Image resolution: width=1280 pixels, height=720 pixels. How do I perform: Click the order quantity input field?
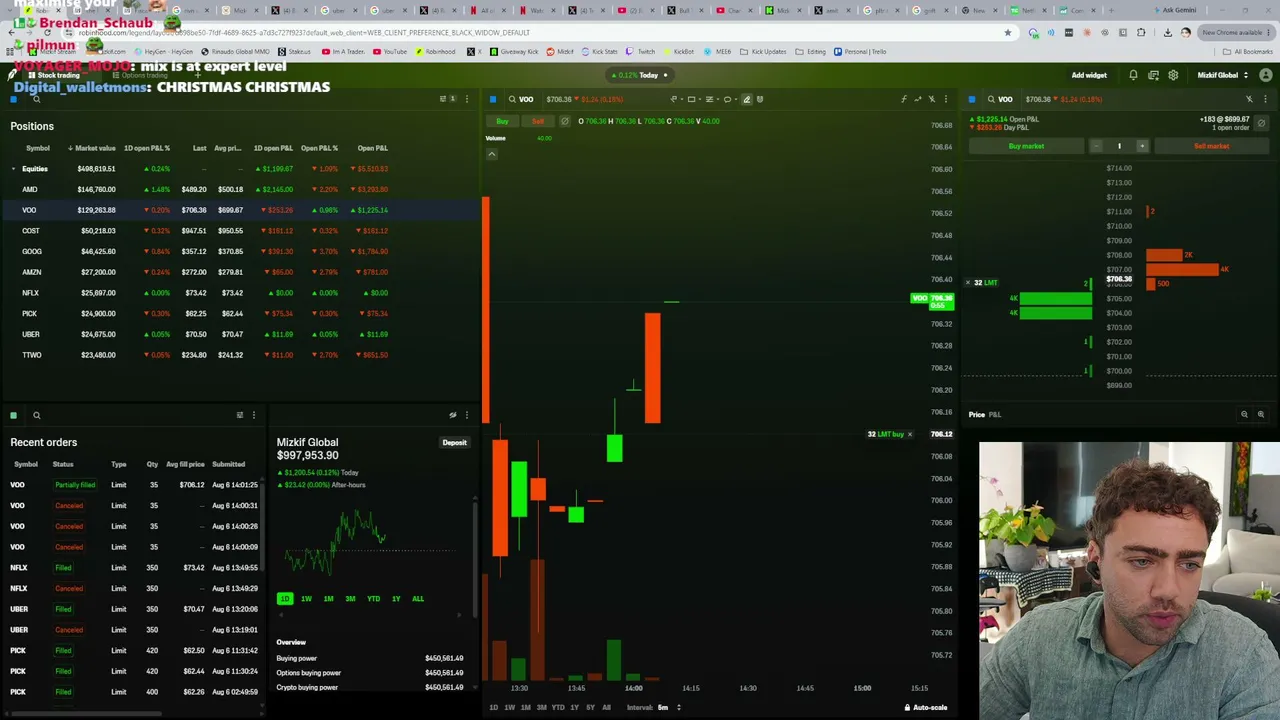click(1119, 146)
